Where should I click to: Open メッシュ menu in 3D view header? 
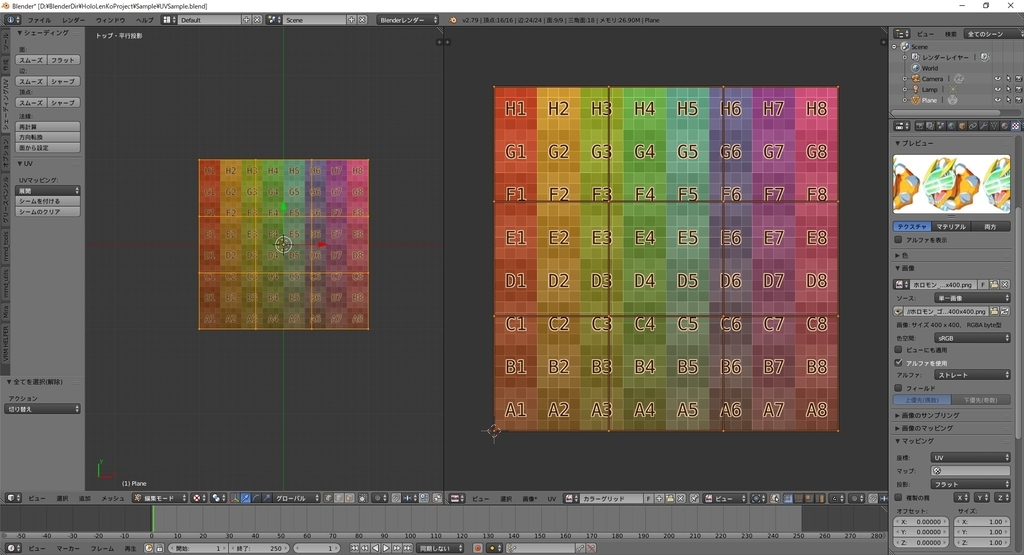(112, 498)
